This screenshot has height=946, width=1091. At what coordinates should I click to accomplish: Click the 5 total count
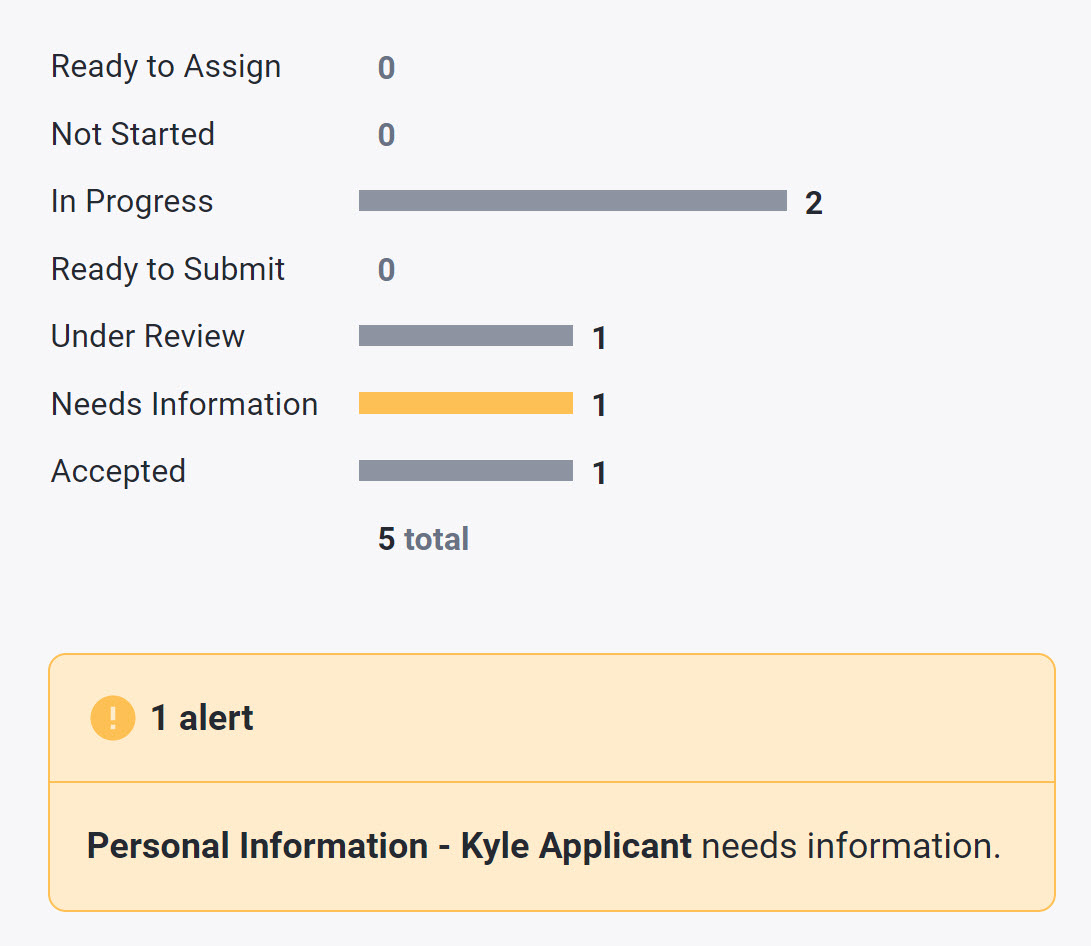(x=423, y=539)
